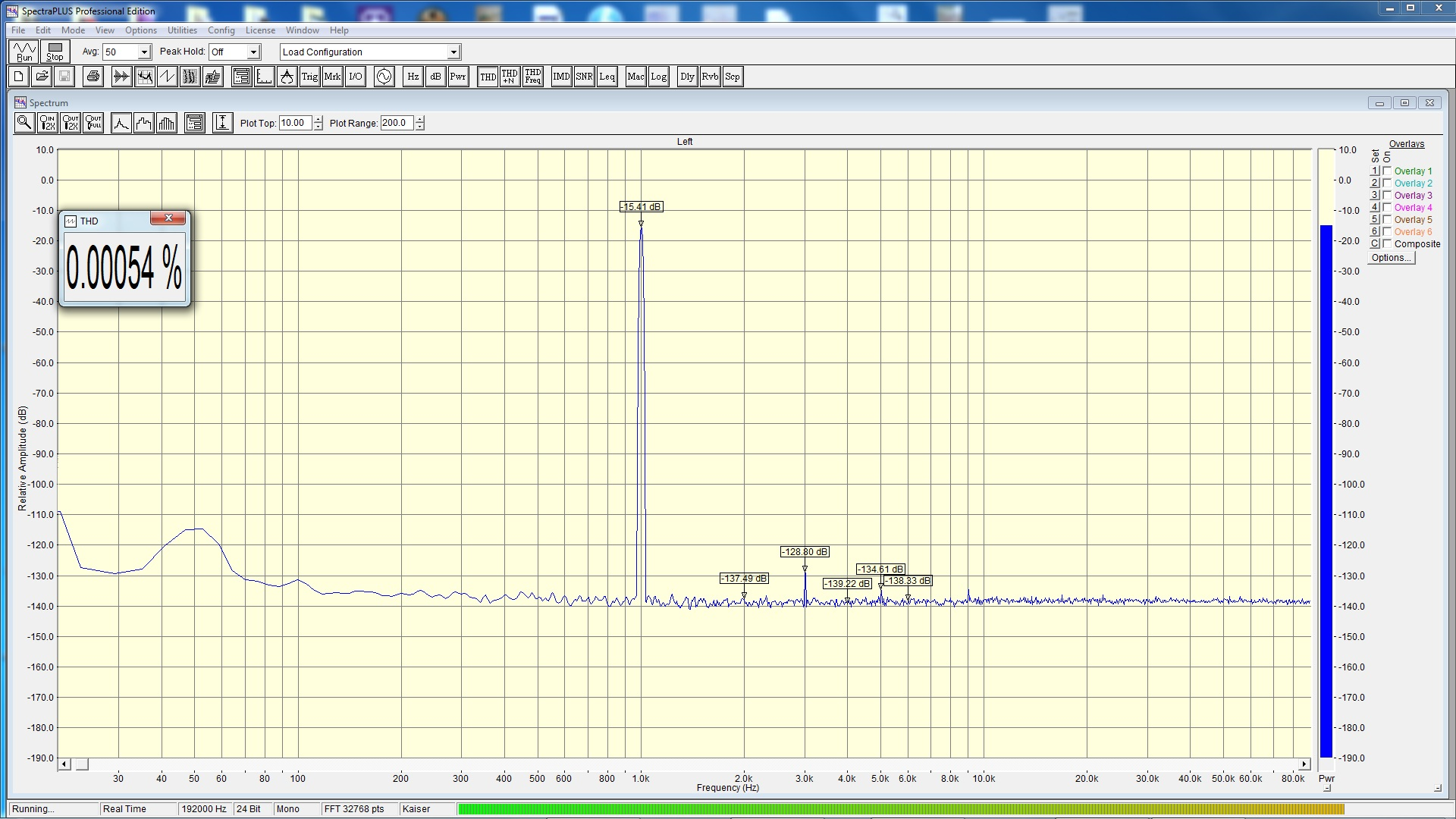
Task: Open the Utilities menu
Action: [182, 30]
